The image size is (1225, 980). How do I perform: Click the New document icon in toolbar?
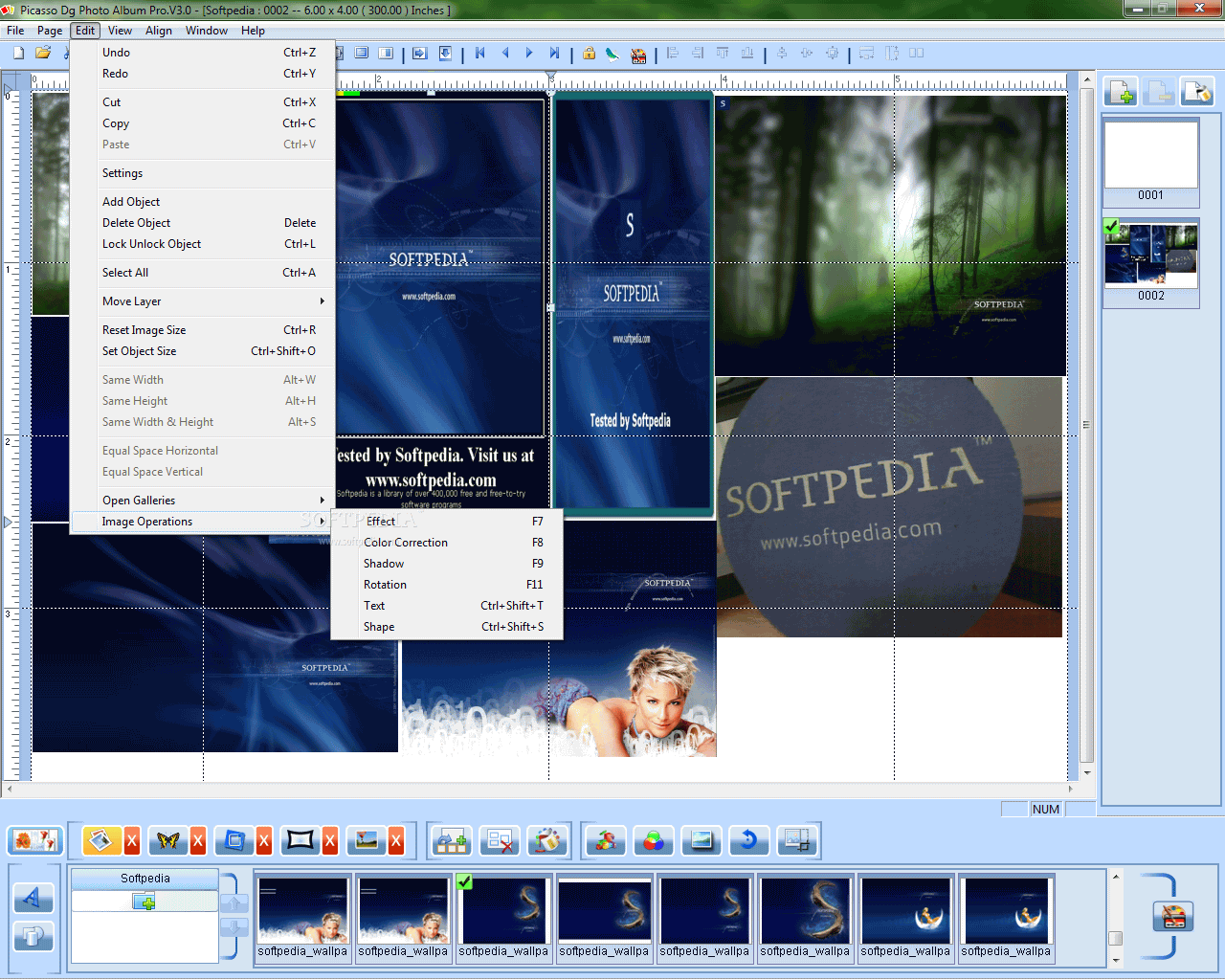(18, 54)
